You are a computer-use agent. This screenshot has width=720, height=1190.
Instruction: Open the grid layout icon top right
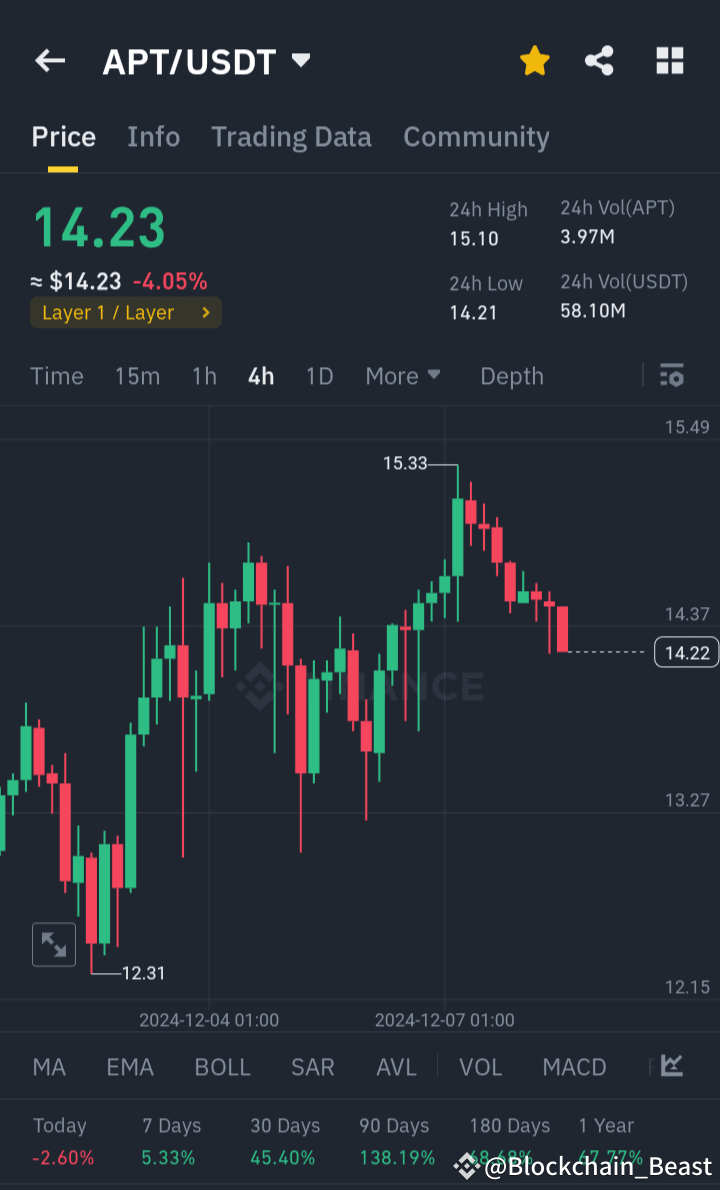pyautogui.click(x=668, y=60)
